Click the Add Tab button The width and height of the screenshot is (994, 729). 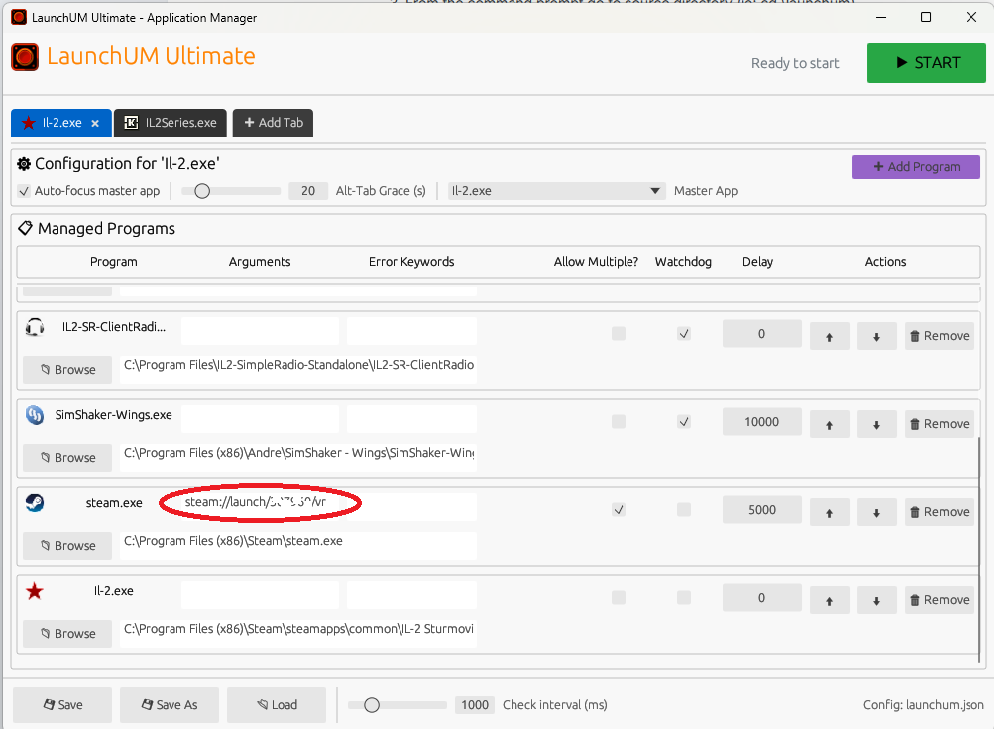273,123
